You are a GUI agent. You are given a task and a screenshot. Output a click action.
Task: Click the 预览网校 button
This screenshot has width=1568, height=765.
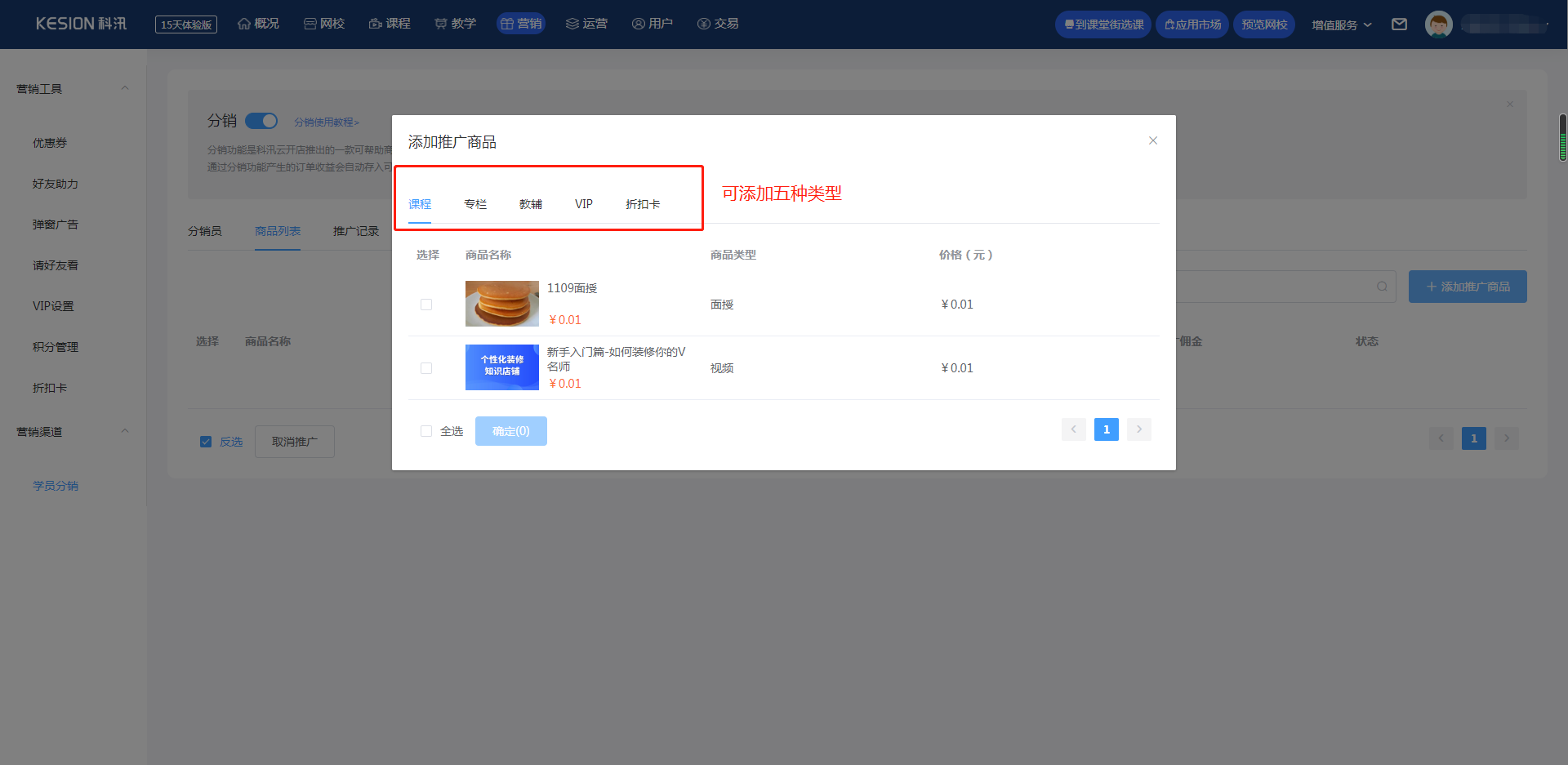click(1264, 24)
